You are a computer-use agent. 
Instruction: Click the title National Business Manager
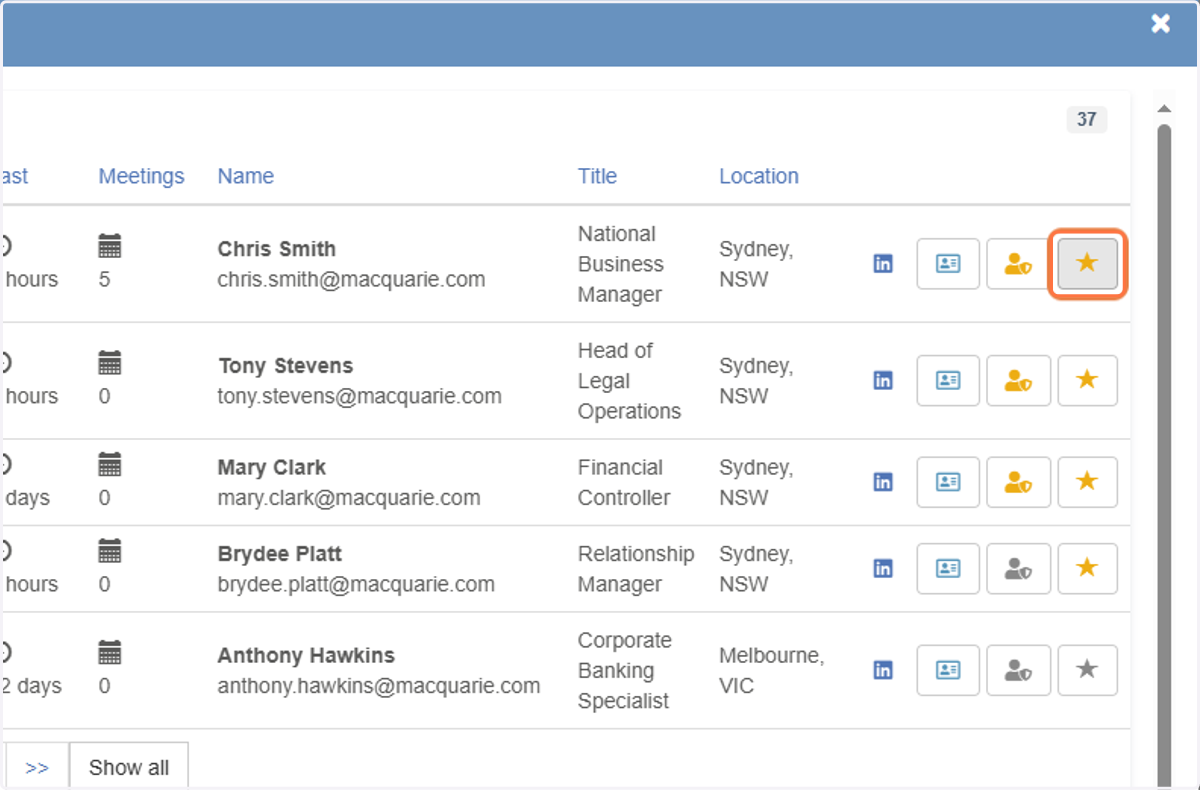620,264
